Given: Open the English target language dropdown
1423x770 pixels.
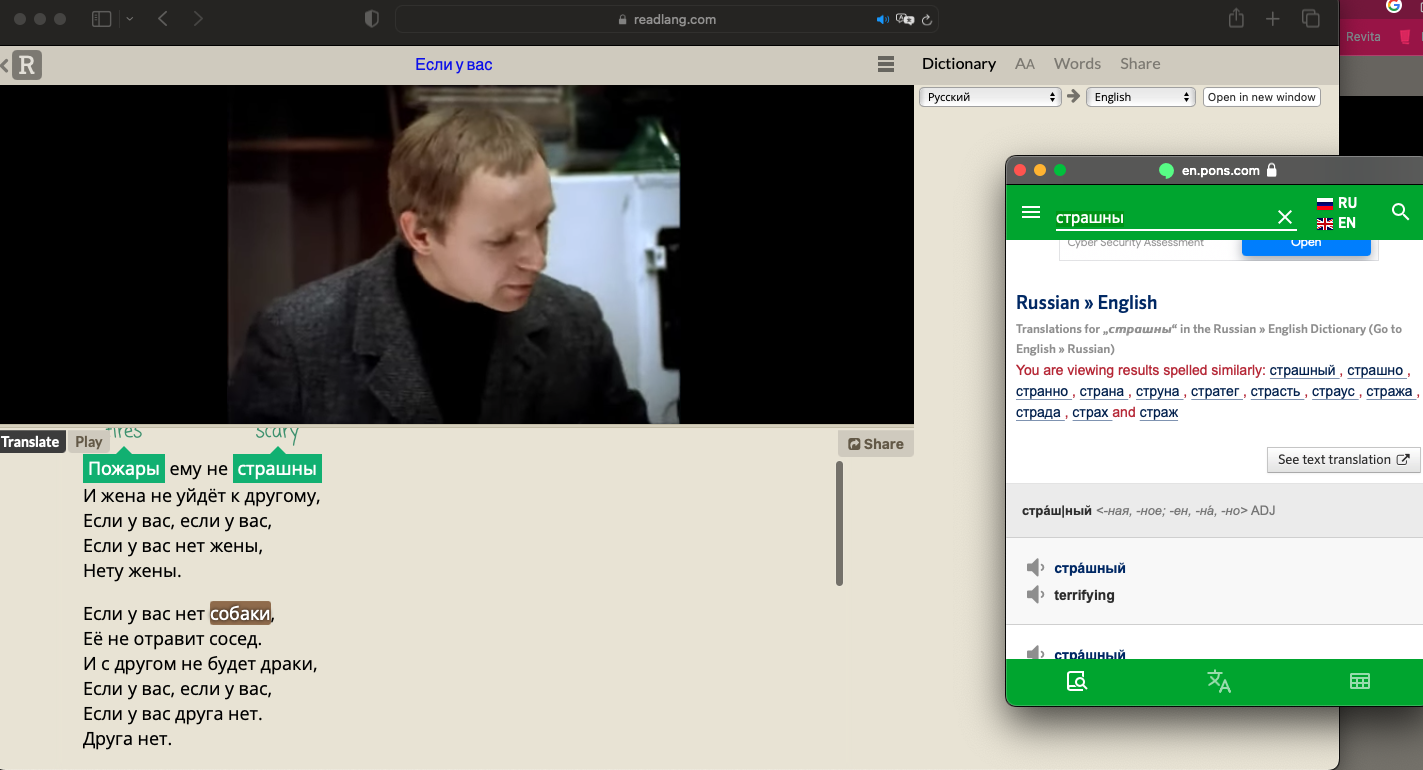Looking at the screenshot, I should click(x=1140, y=97).
